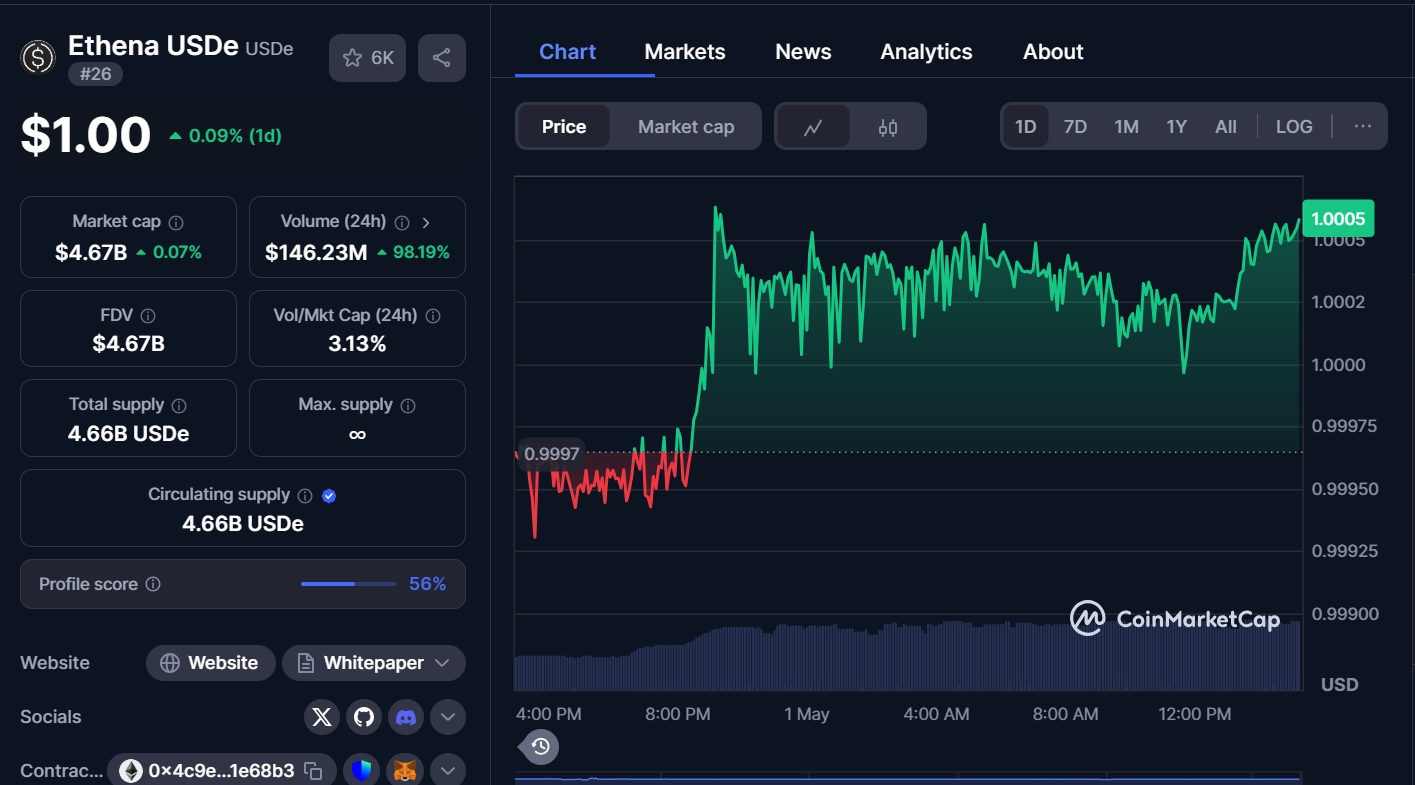
Task: Add token to MetaMask via fox icon
Action: coord(405,771)
